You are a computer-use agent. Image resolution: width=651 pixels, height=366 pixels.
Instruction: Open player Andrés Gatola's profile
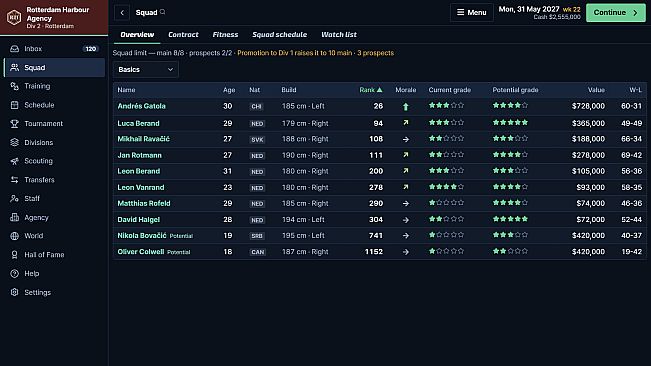pos(141,106)
